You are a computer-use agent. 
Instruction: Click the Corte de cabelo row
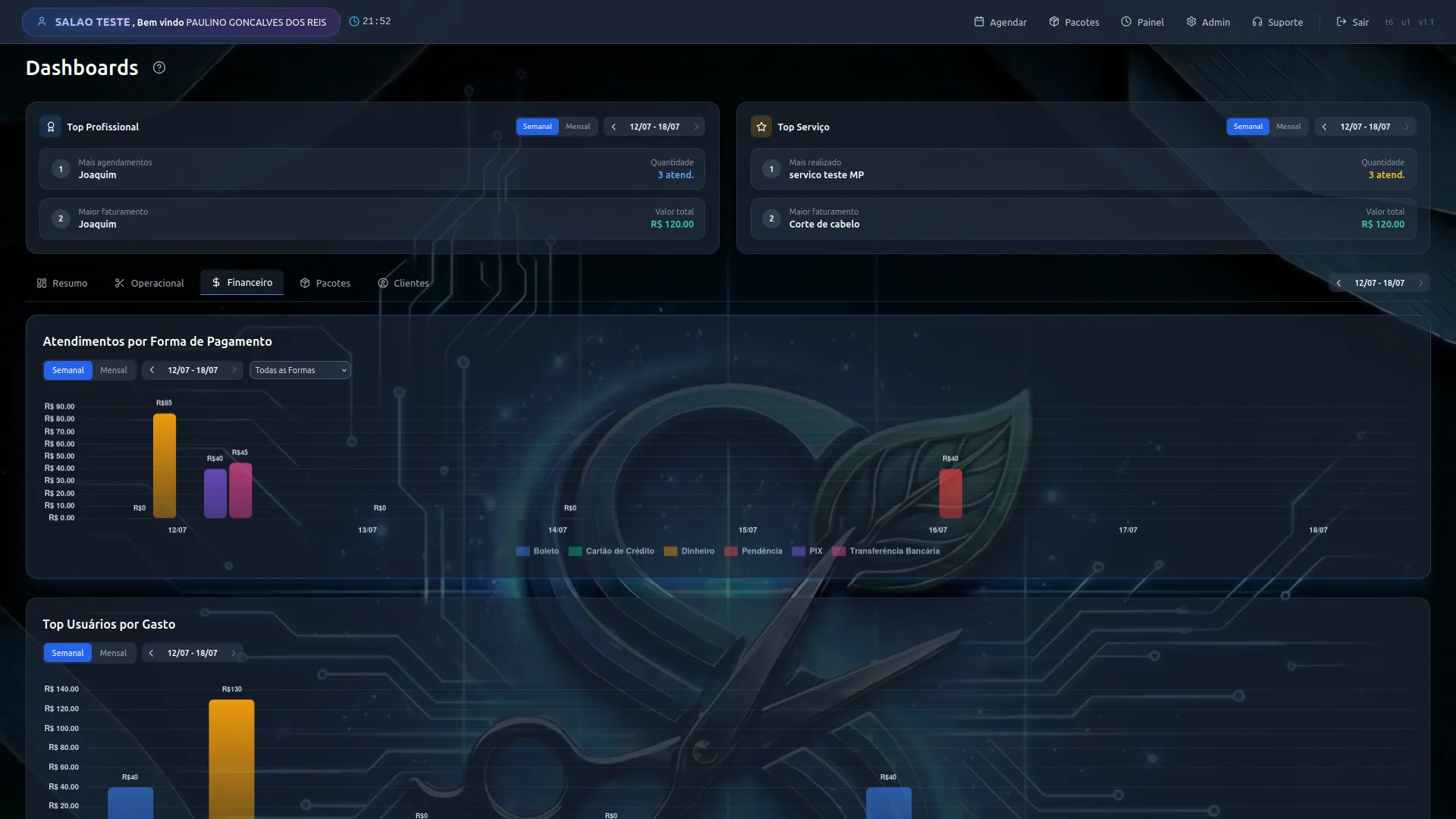pos(1083,218)
